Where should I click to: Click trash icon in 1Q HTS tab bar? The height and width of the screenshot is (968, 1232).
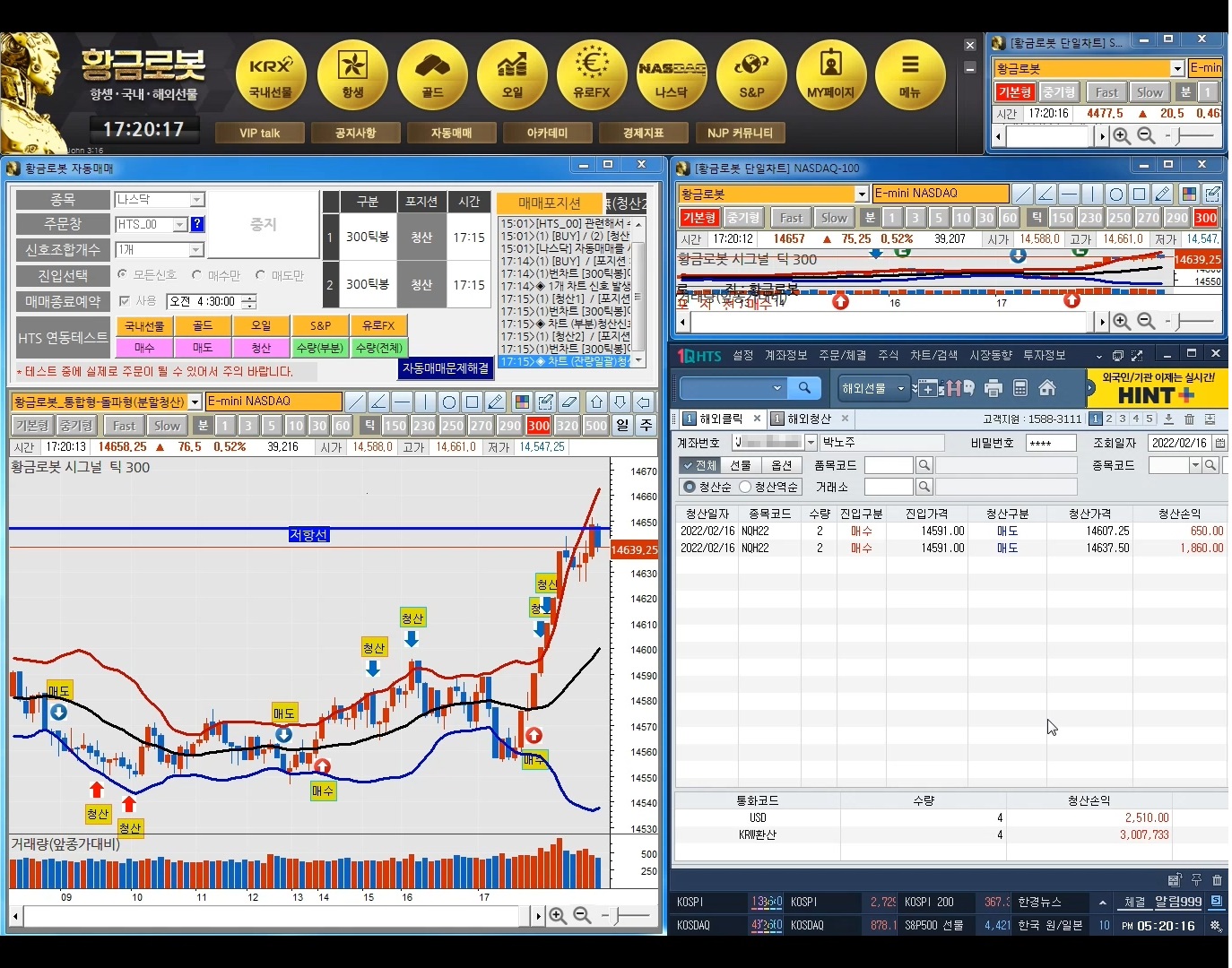click(x=1189, y=419)
